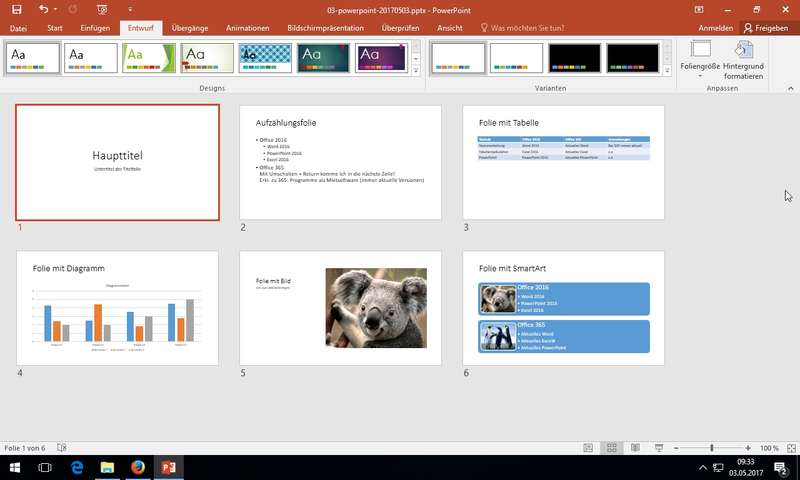Click the Freigeben button
Viewport: 800px width, 480px height.
(764, 28)
